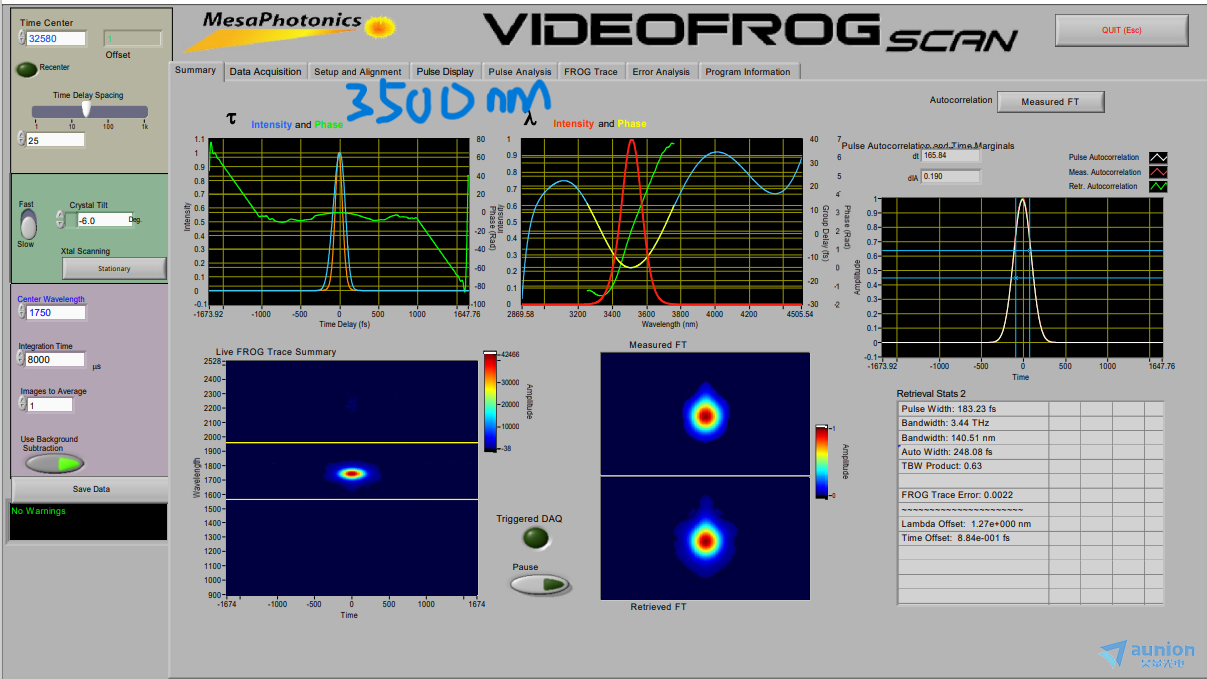
Task: Open the Summary tab
Action: (195, 70)
